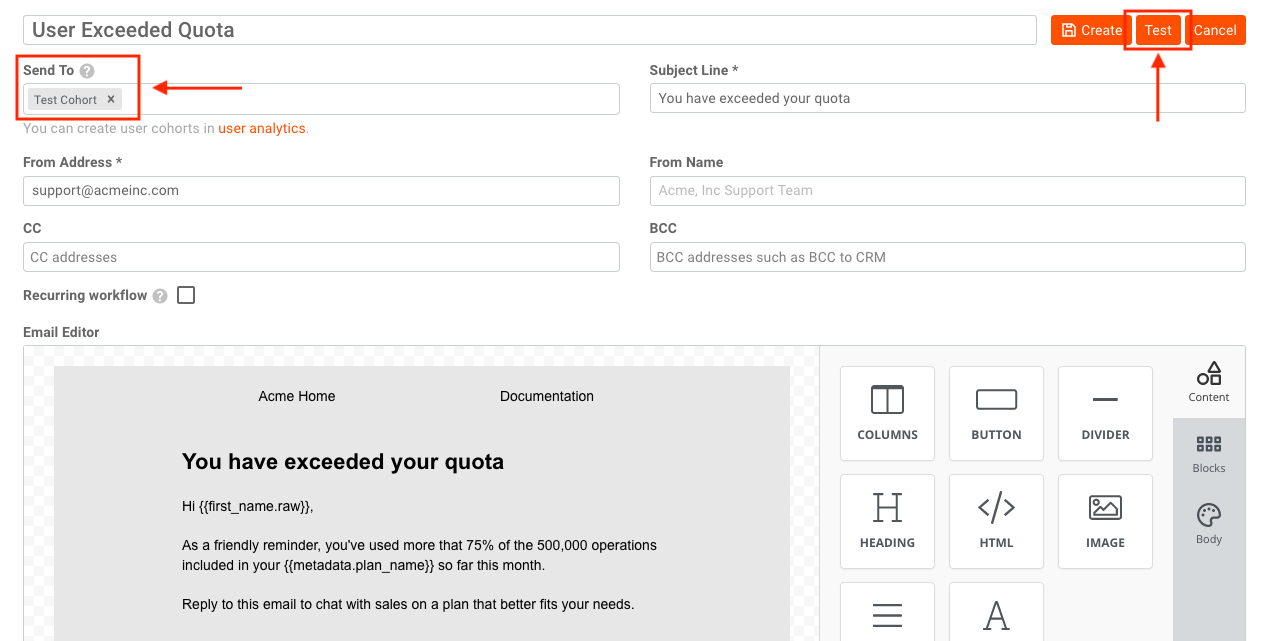
Task: Enable the Recurring workflow checkbox
Action: tap(186, 295)
